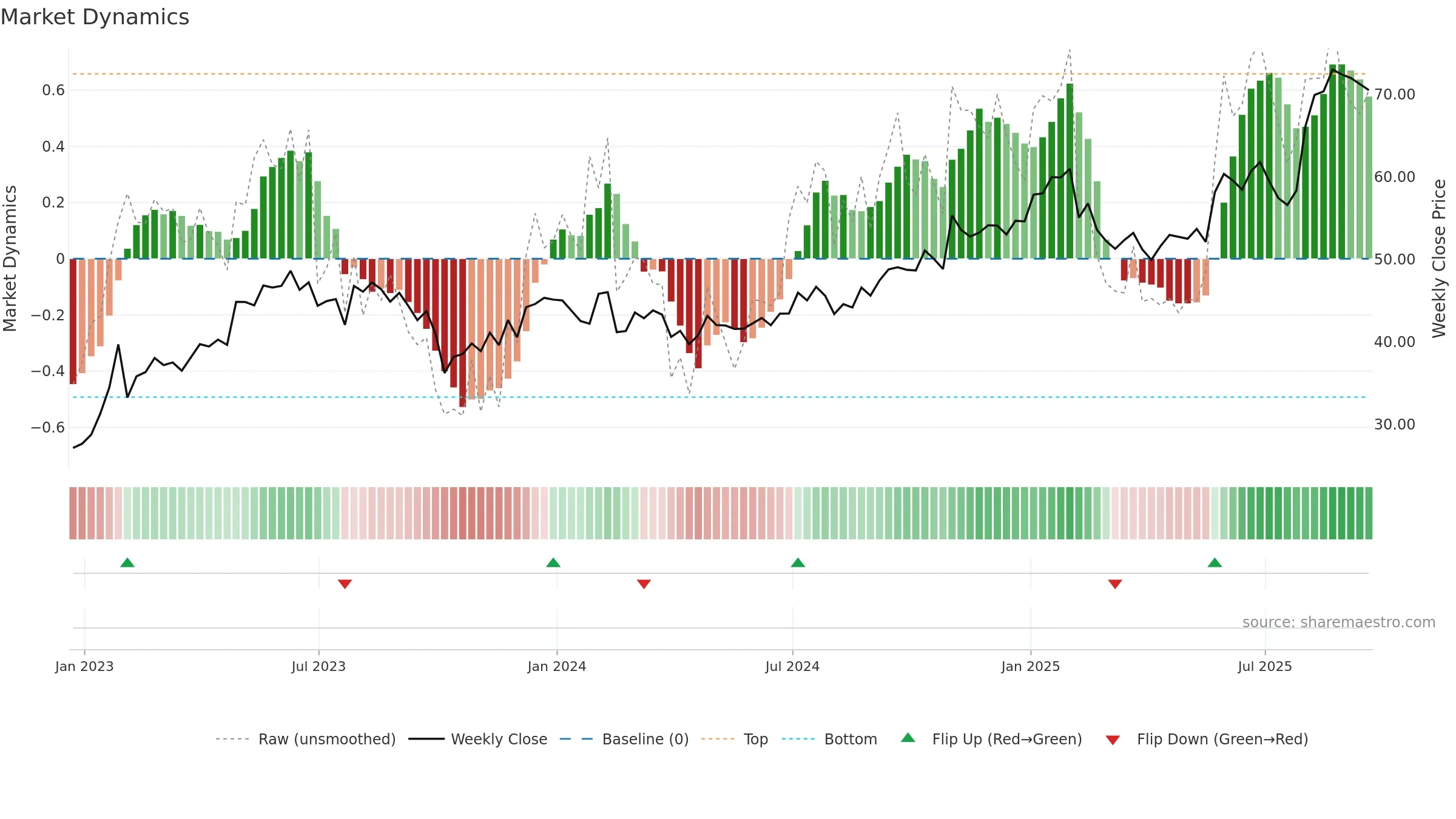This screenshot has width=1456, height=819.
Task: Click the red flip-down triangle in March 2024
Action: (x=644, y=584)
